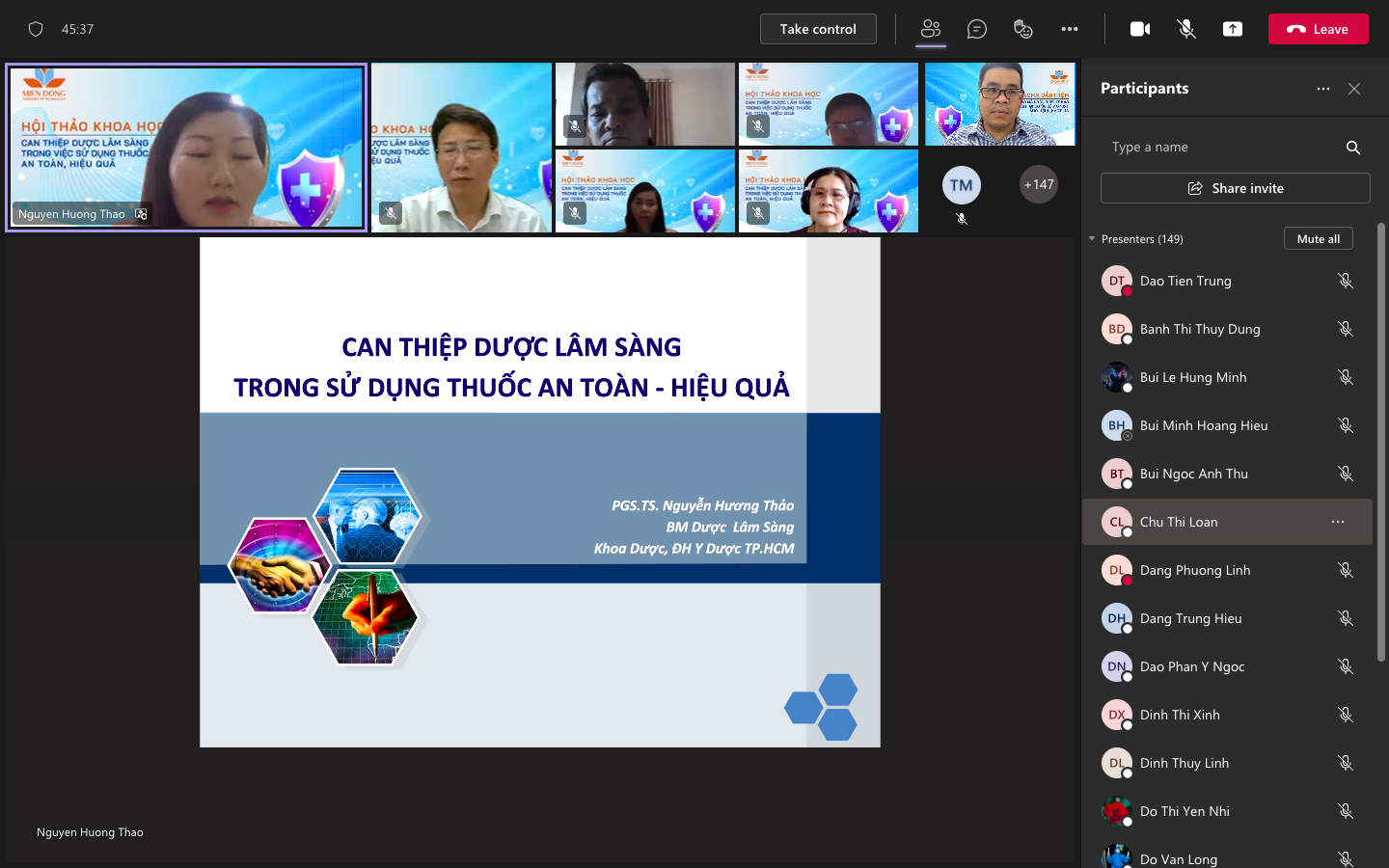
Task: Toggle the microphone mute button
Action: coord(1186,29)
